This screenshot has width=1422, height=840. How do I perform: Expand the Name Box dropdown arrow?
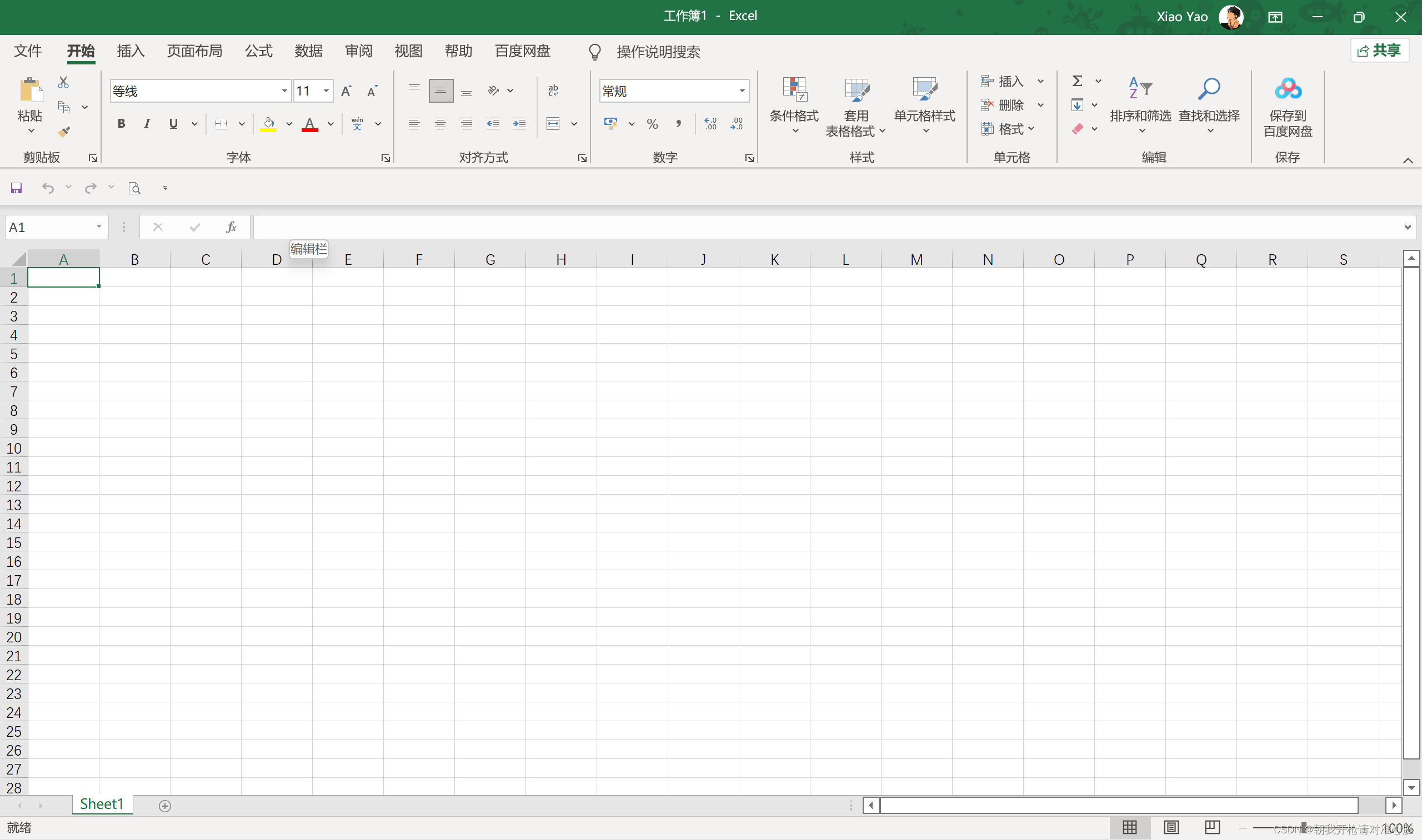pos(99,227)
